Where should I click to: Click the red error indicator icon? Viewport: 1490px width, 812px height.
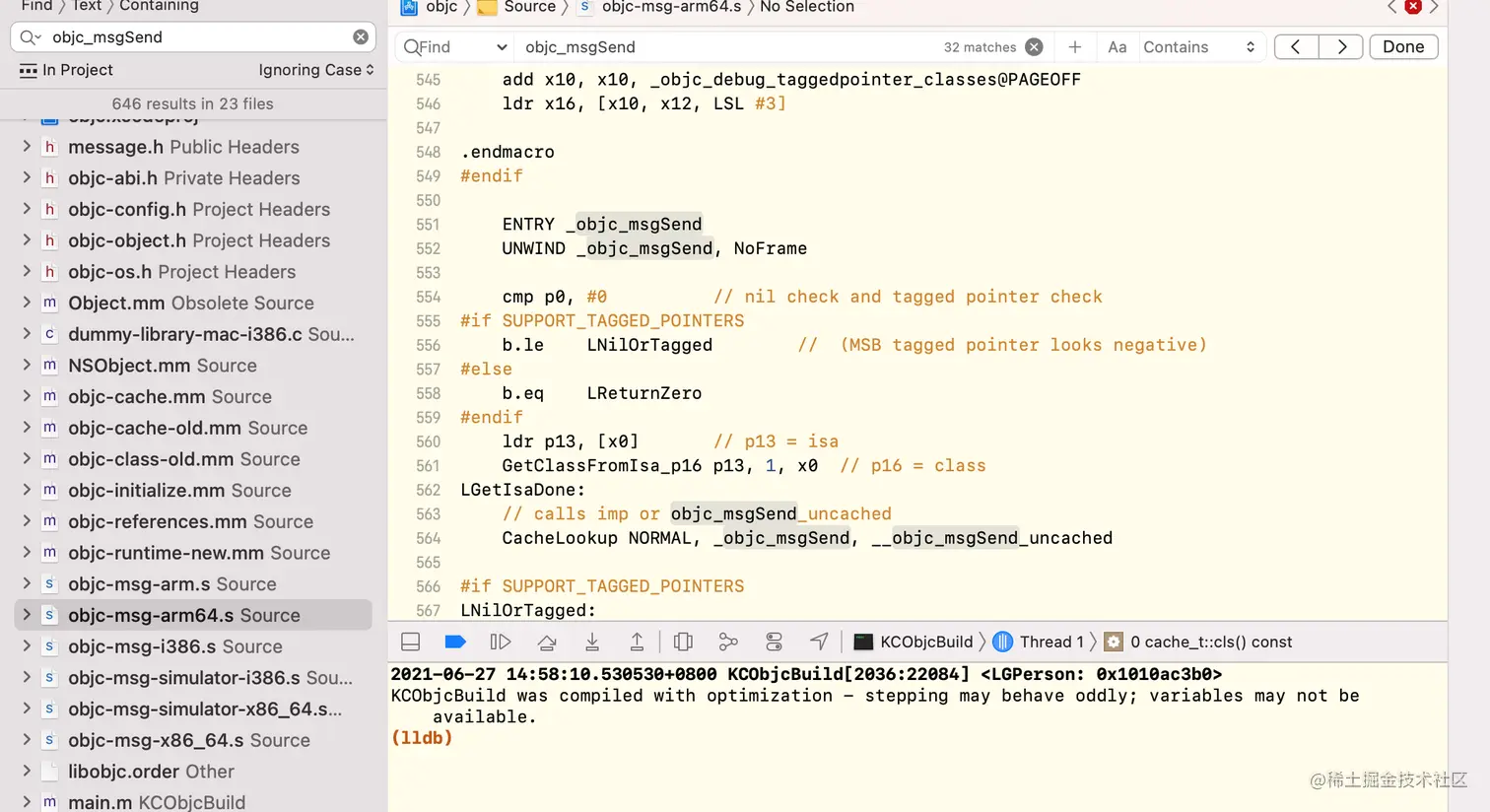click(x=1412, y=6)
